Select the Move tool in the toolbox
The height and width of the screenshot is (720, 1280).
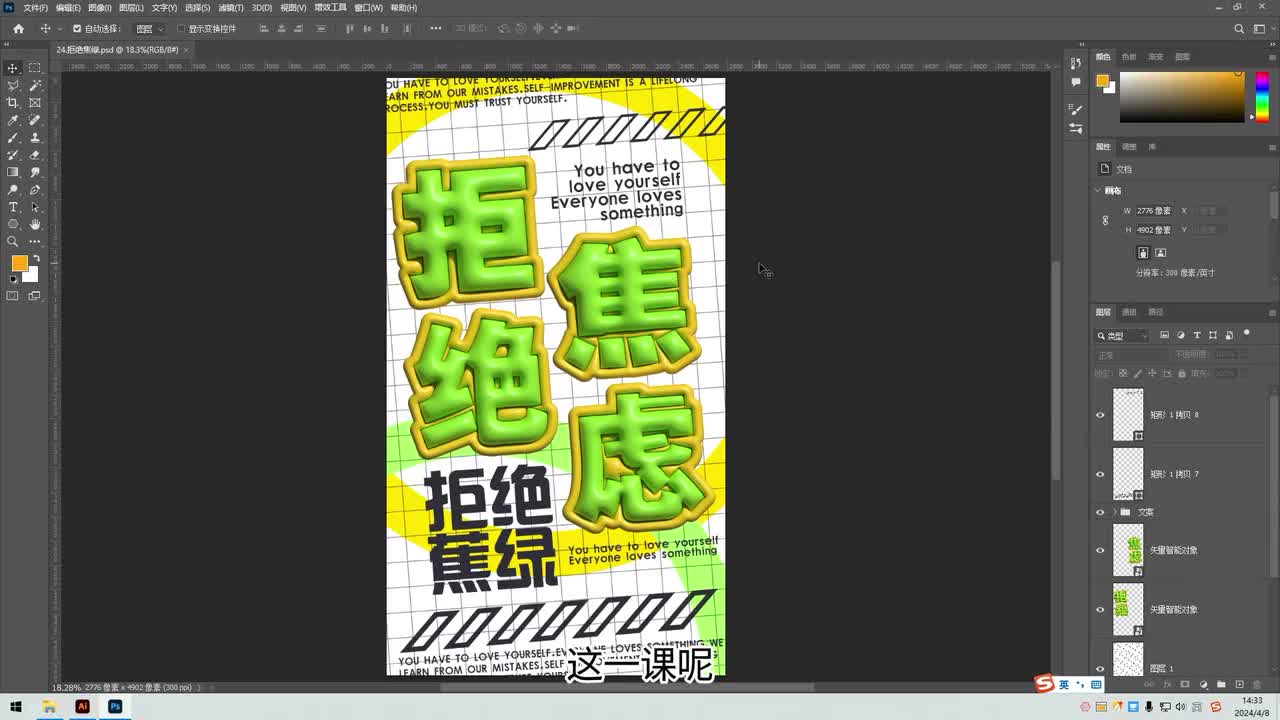(13, 68)
